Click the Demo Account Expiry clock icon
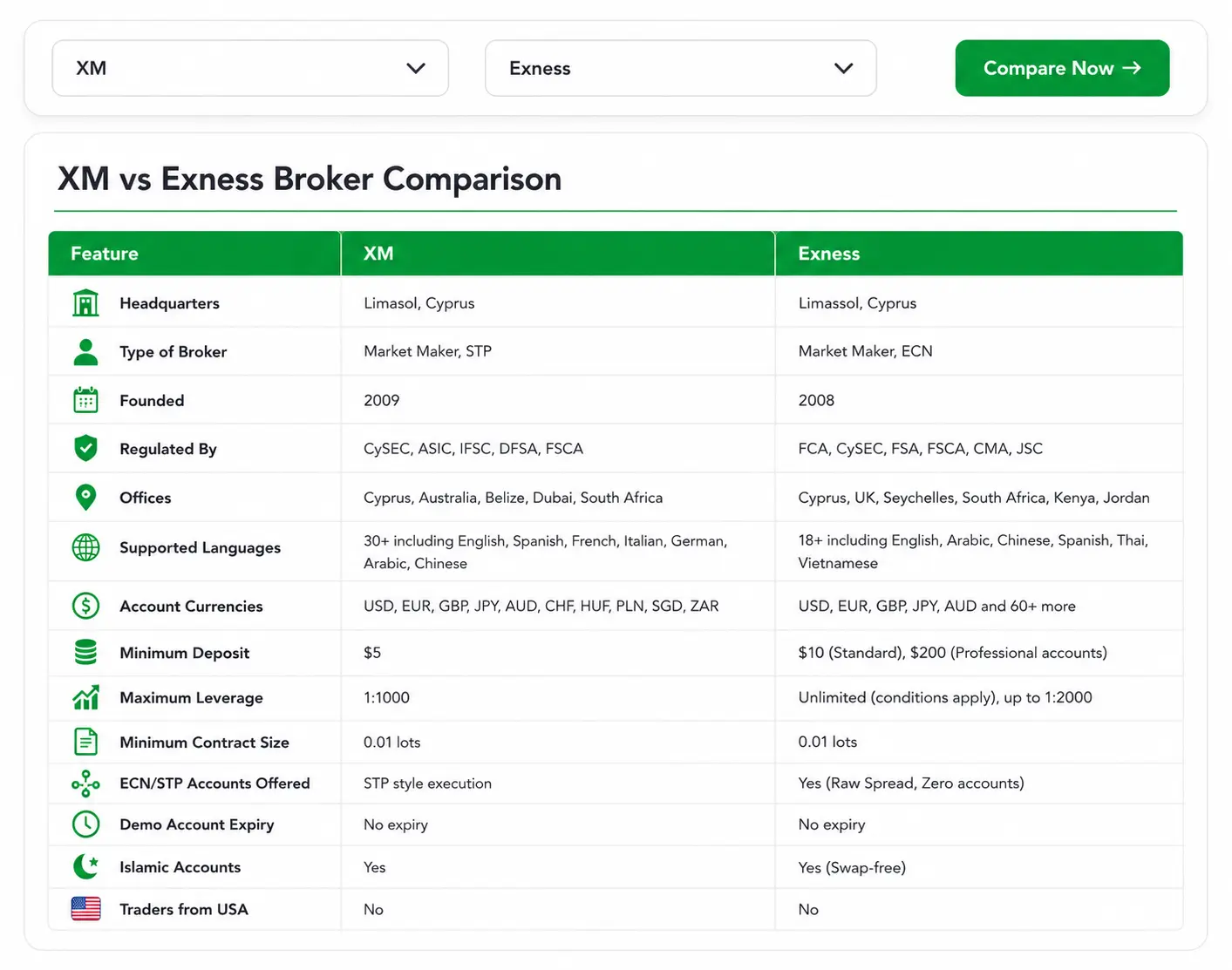This screenshot has width=1232, height=970. tap(85, 824)
